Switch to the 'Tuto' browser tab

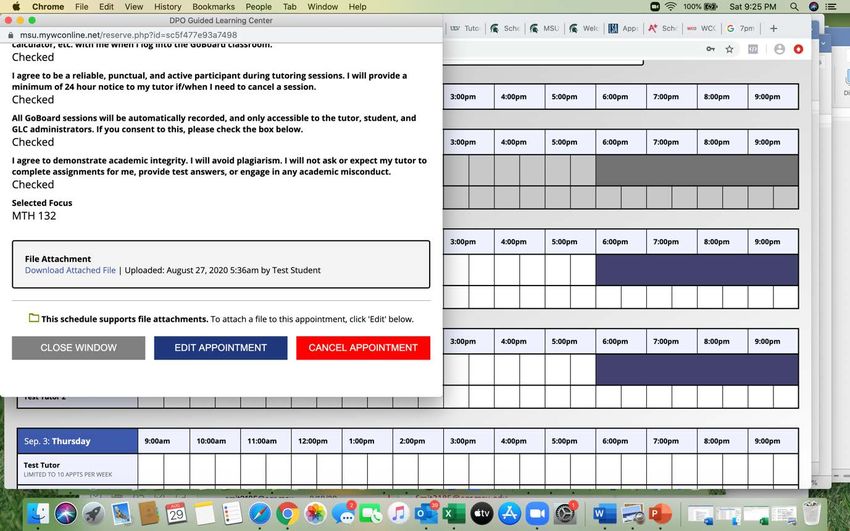tap(466, 28)
